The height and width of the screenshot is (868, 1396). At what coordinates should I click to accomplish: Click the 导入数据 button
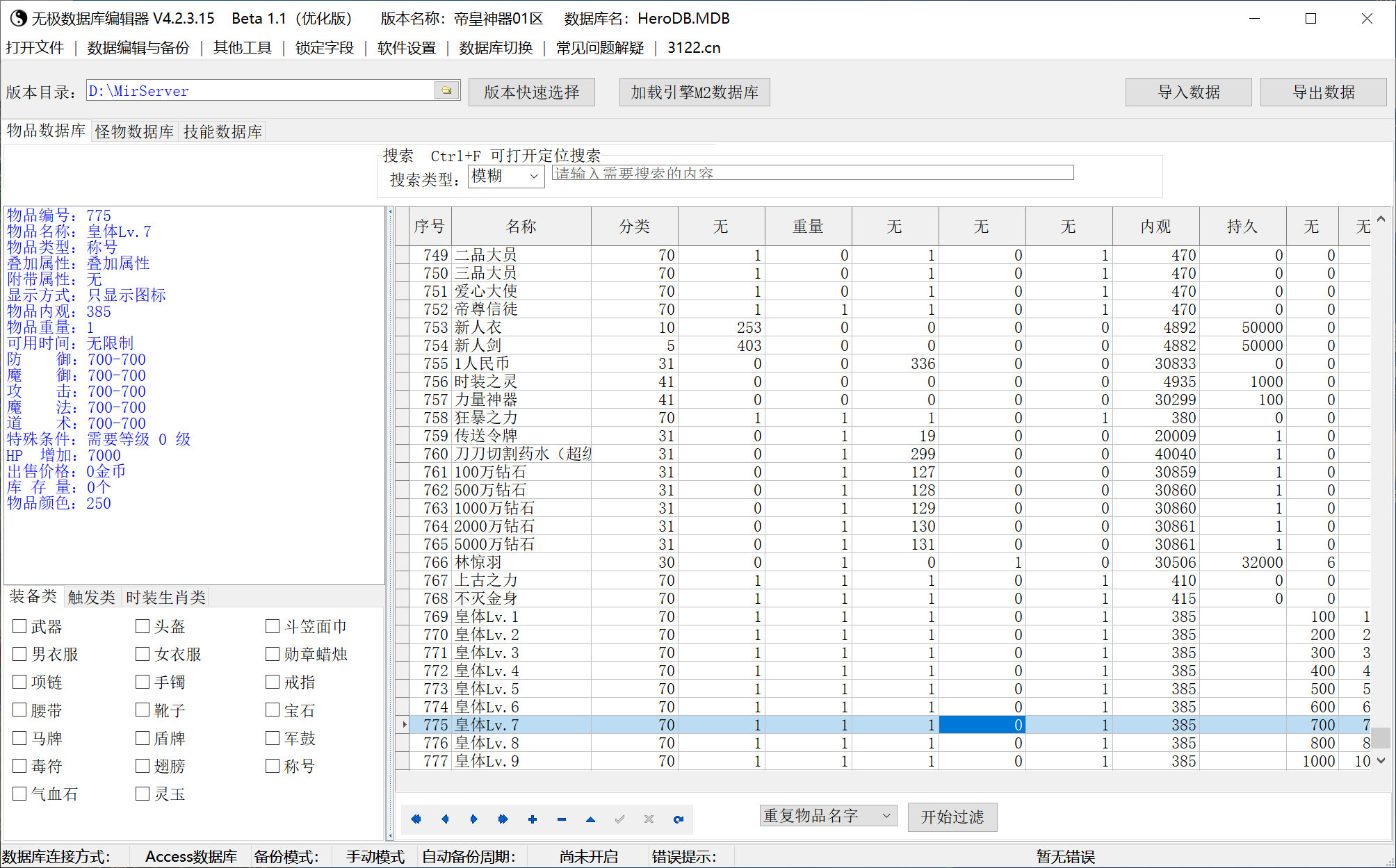click(1189, 92)
